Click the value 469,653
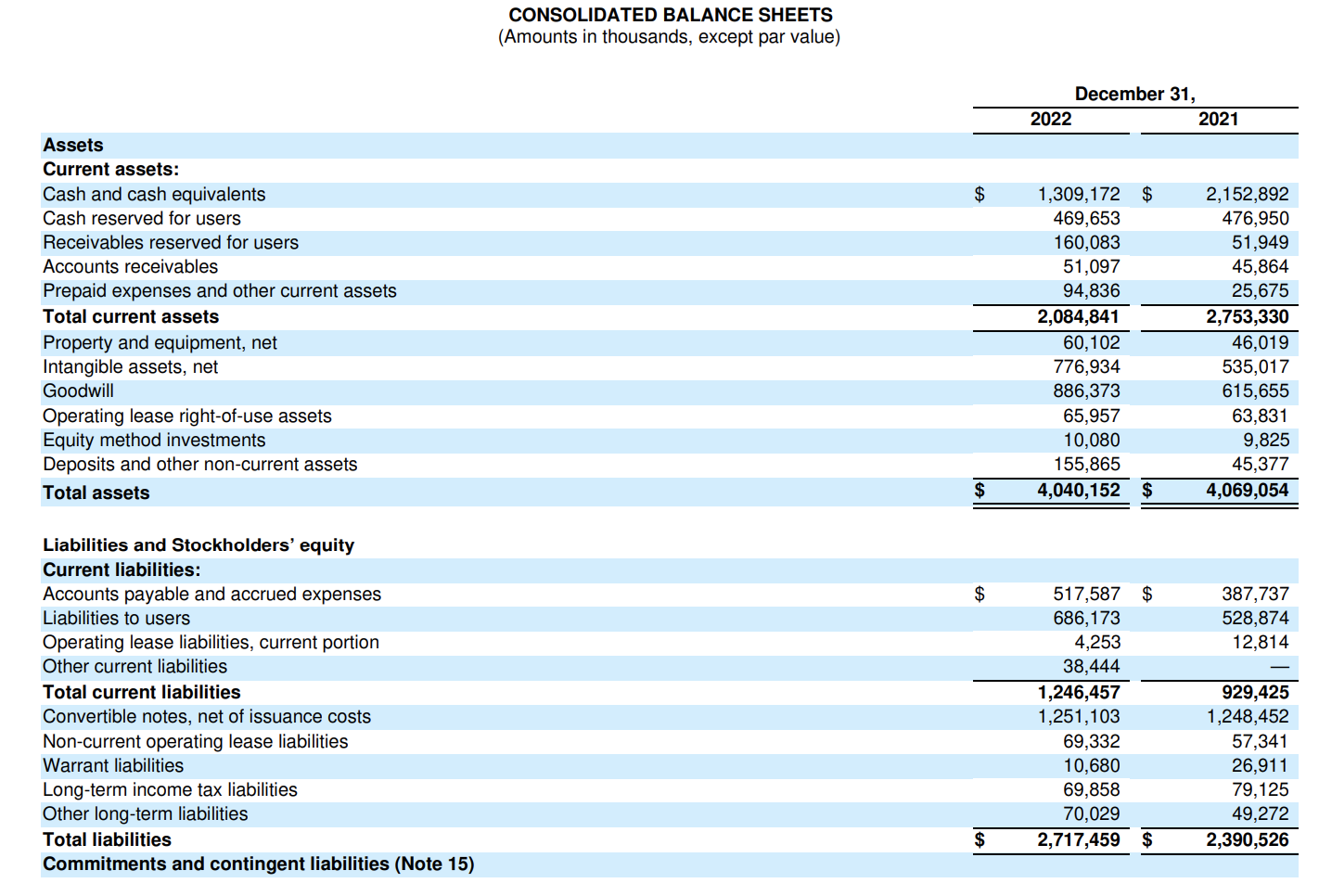Viewport: 1319px width, 896px height. click(x=1086, y=218)
